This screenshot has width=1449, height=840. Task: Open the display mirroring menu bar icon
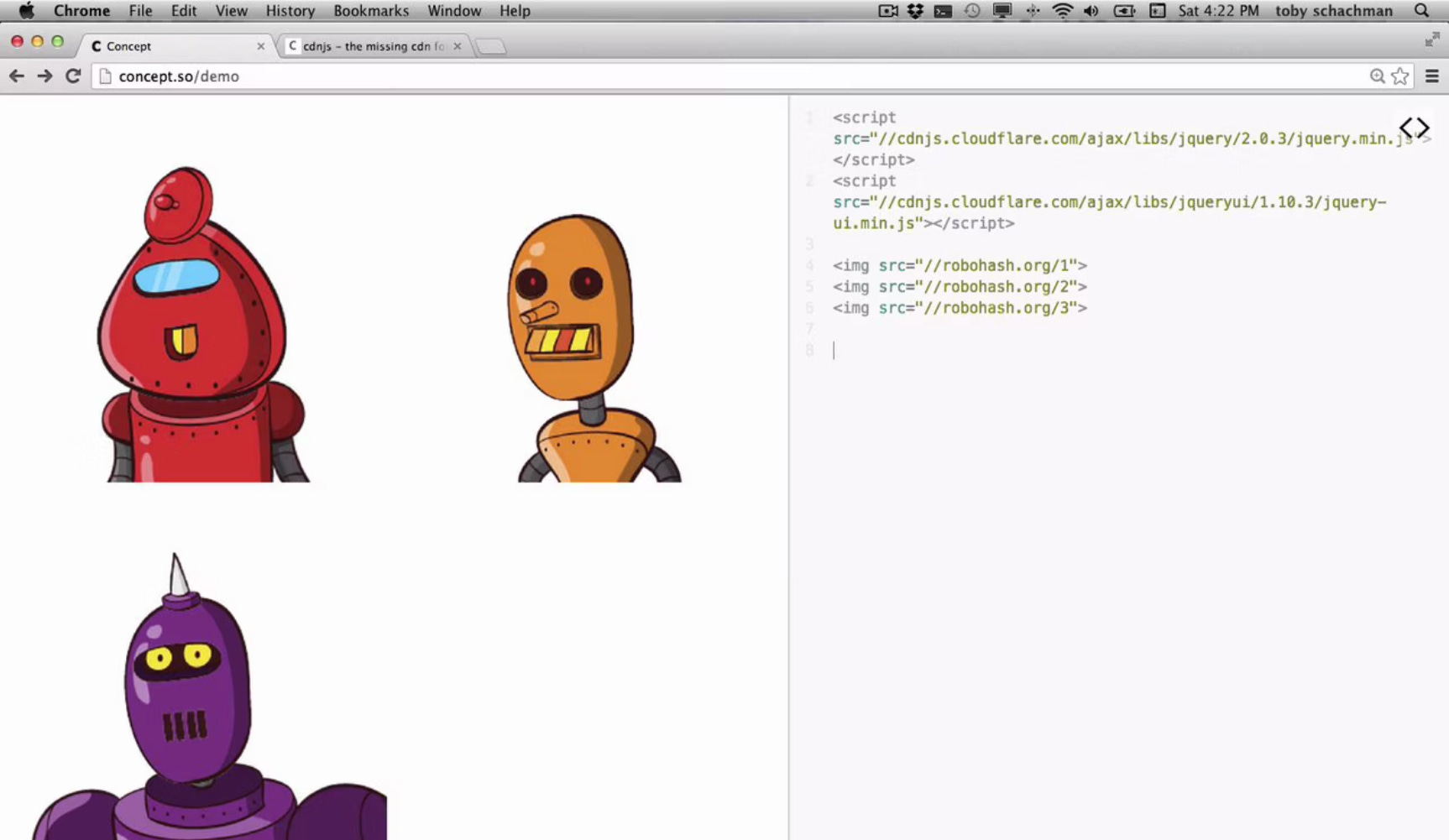pos(1002,11)
